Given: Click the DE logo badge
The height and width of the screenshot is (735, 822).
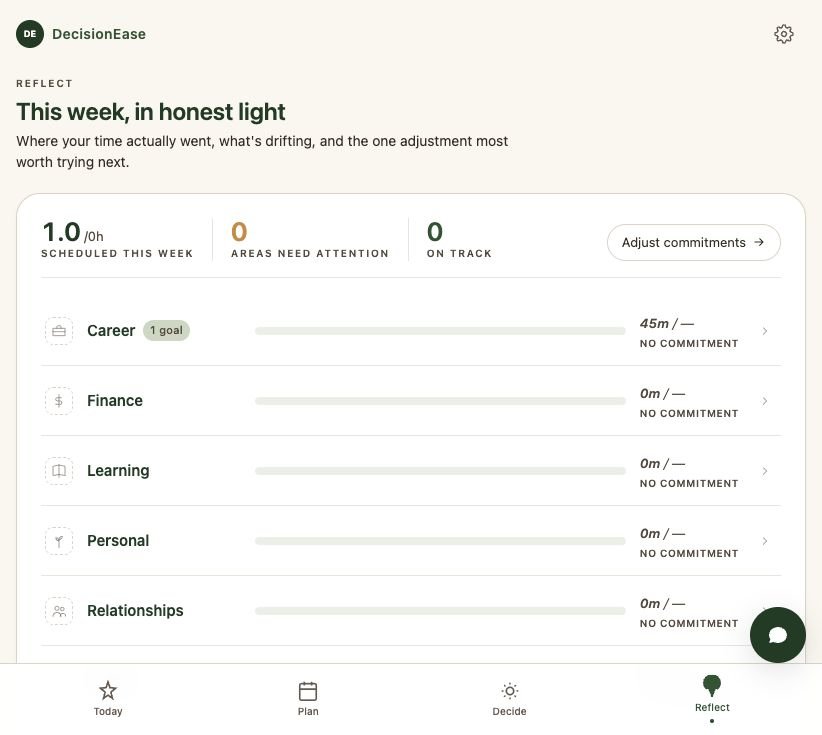Looking at the screenshot, I should coord(30,34).
